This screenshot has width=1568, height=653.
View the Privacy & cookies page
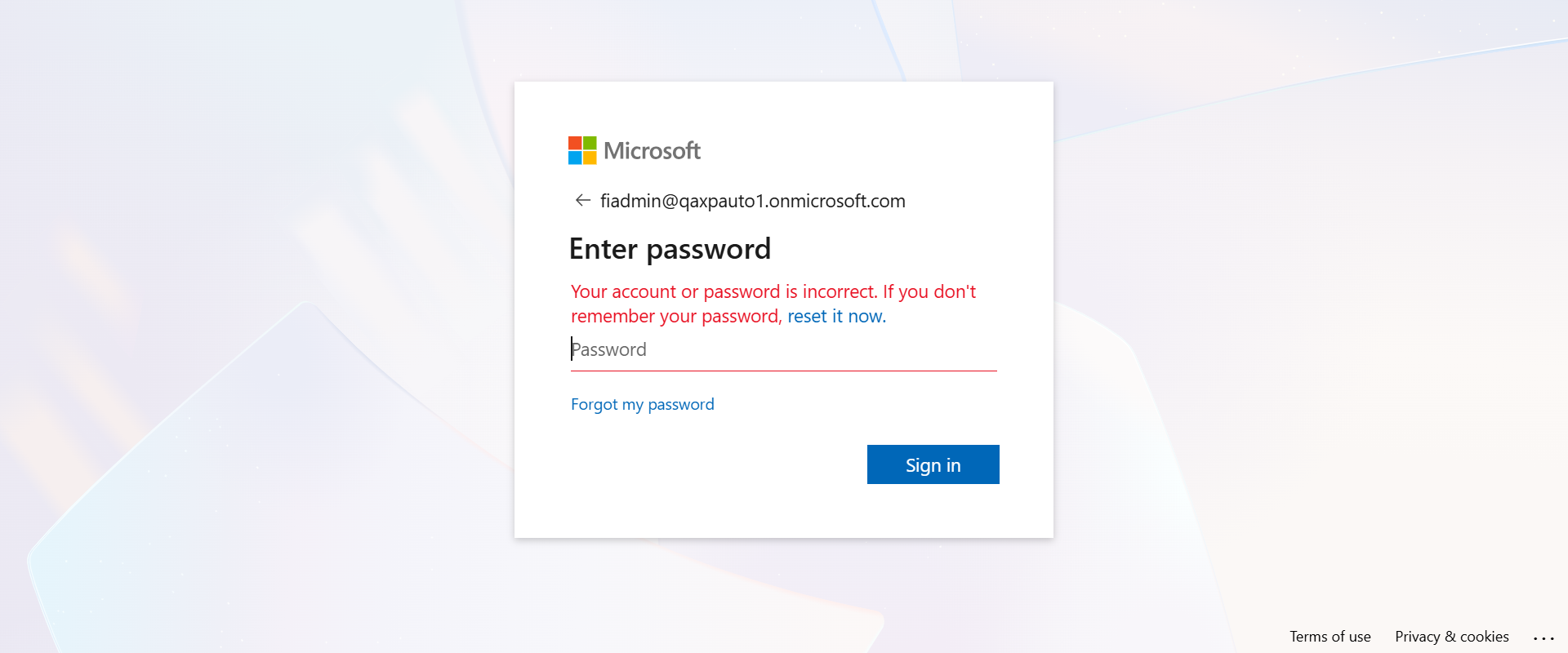[1451, 637]
